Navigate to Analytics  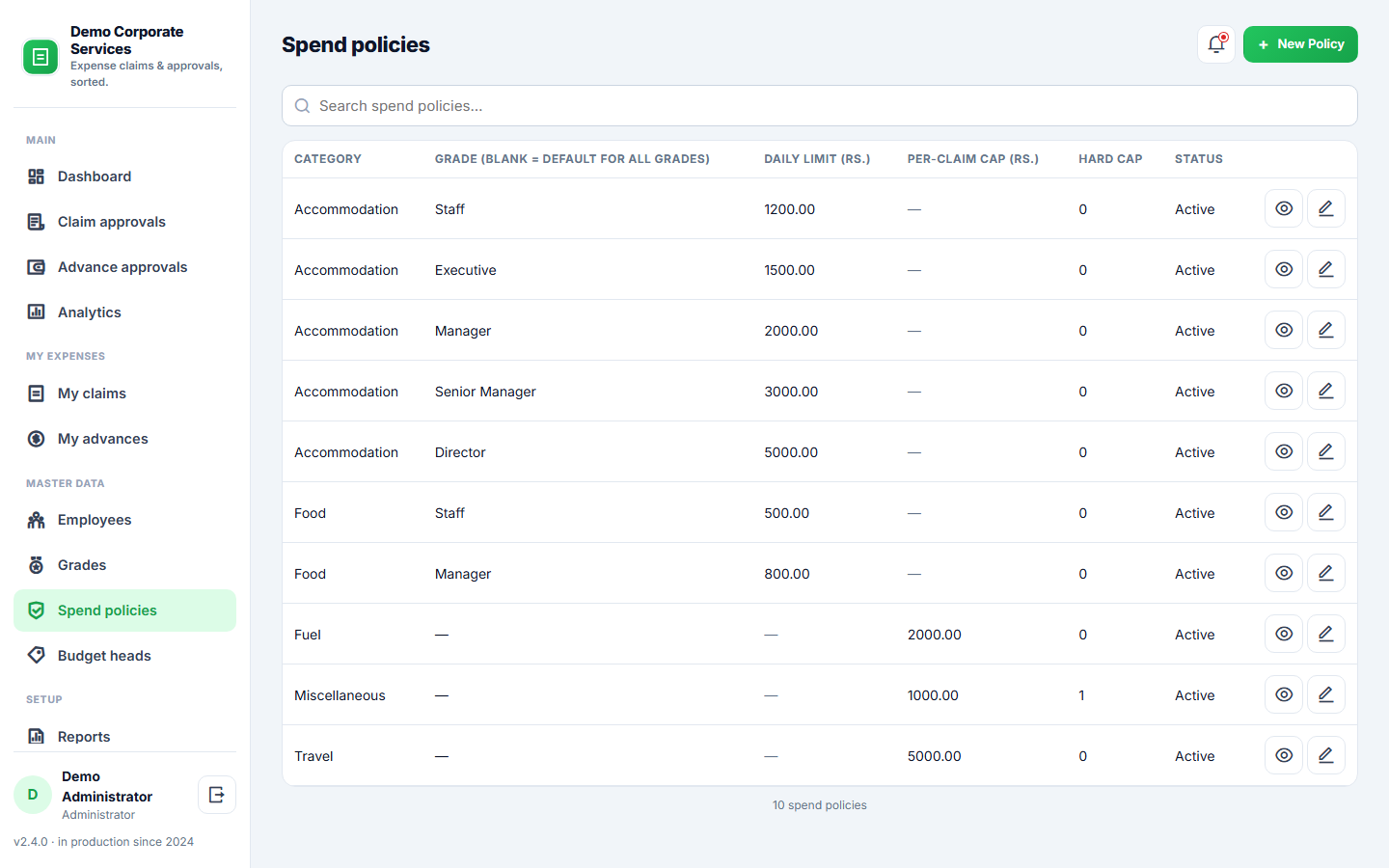(124, 312)
